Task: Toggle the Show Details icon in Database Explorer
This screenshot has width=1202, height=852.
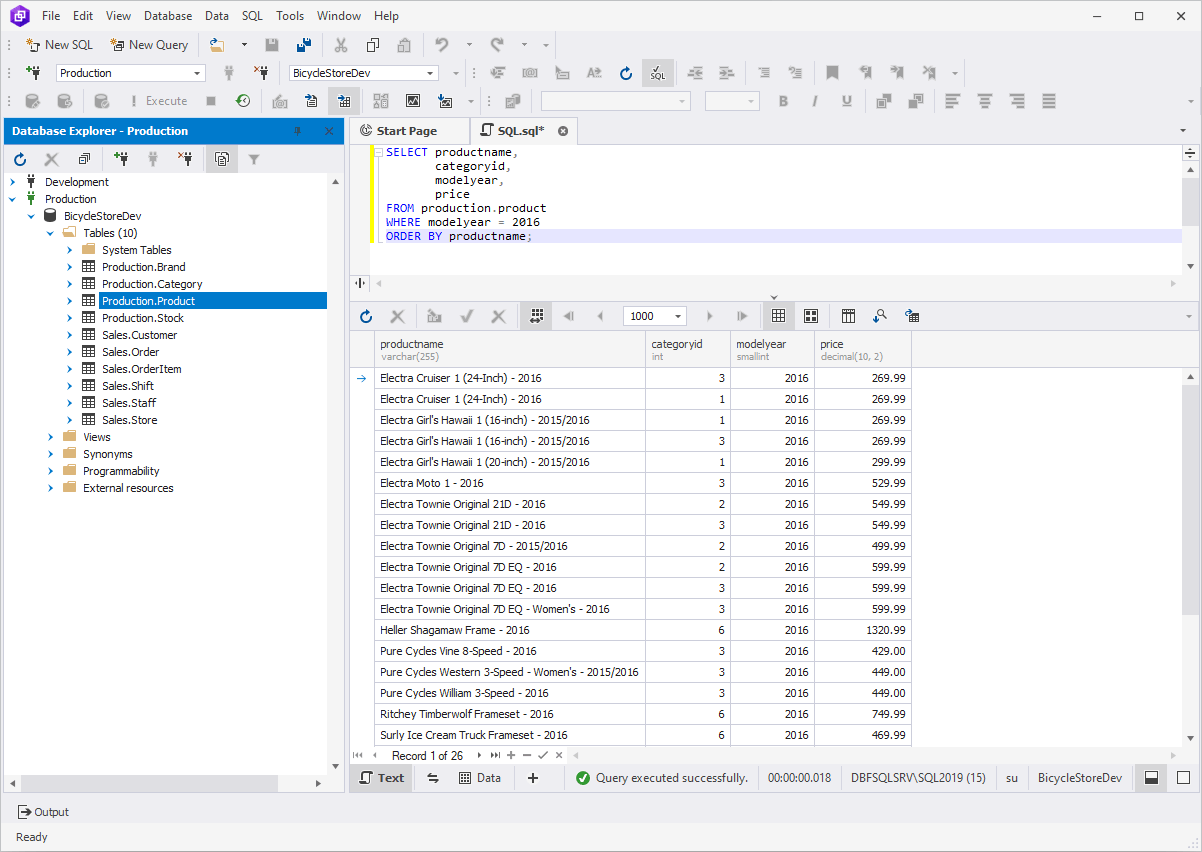Action: tap(222, 159)
